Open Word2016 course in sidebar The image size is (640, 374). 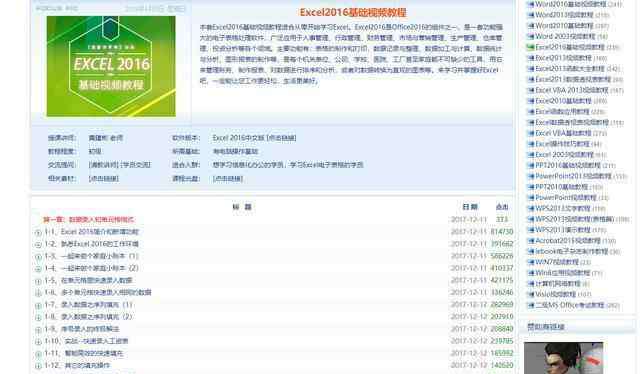571,4
